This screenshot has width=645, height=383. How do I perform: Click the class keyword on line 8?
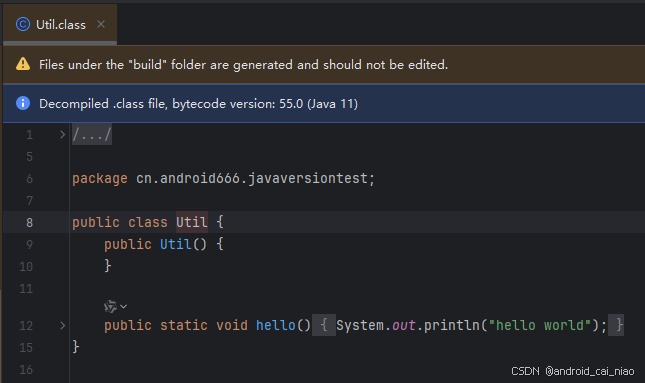pyautogui.click(x=148, y=222)
